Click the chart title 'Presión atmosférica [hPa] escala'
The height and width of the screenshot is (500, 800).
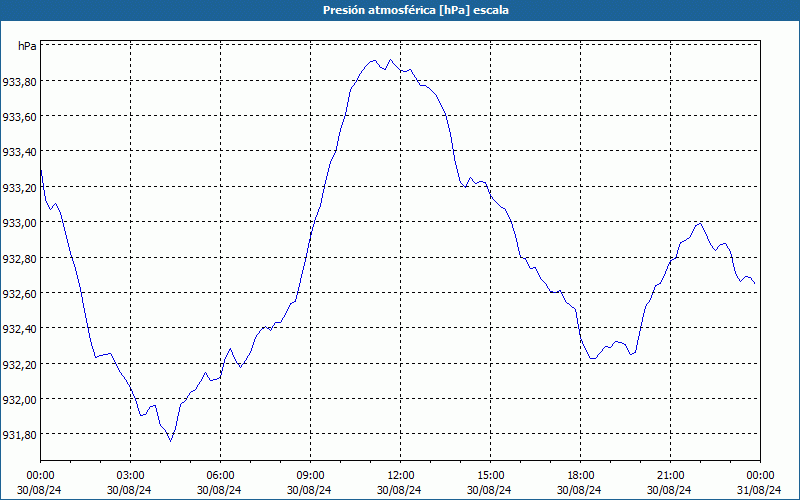click(416, 10)
